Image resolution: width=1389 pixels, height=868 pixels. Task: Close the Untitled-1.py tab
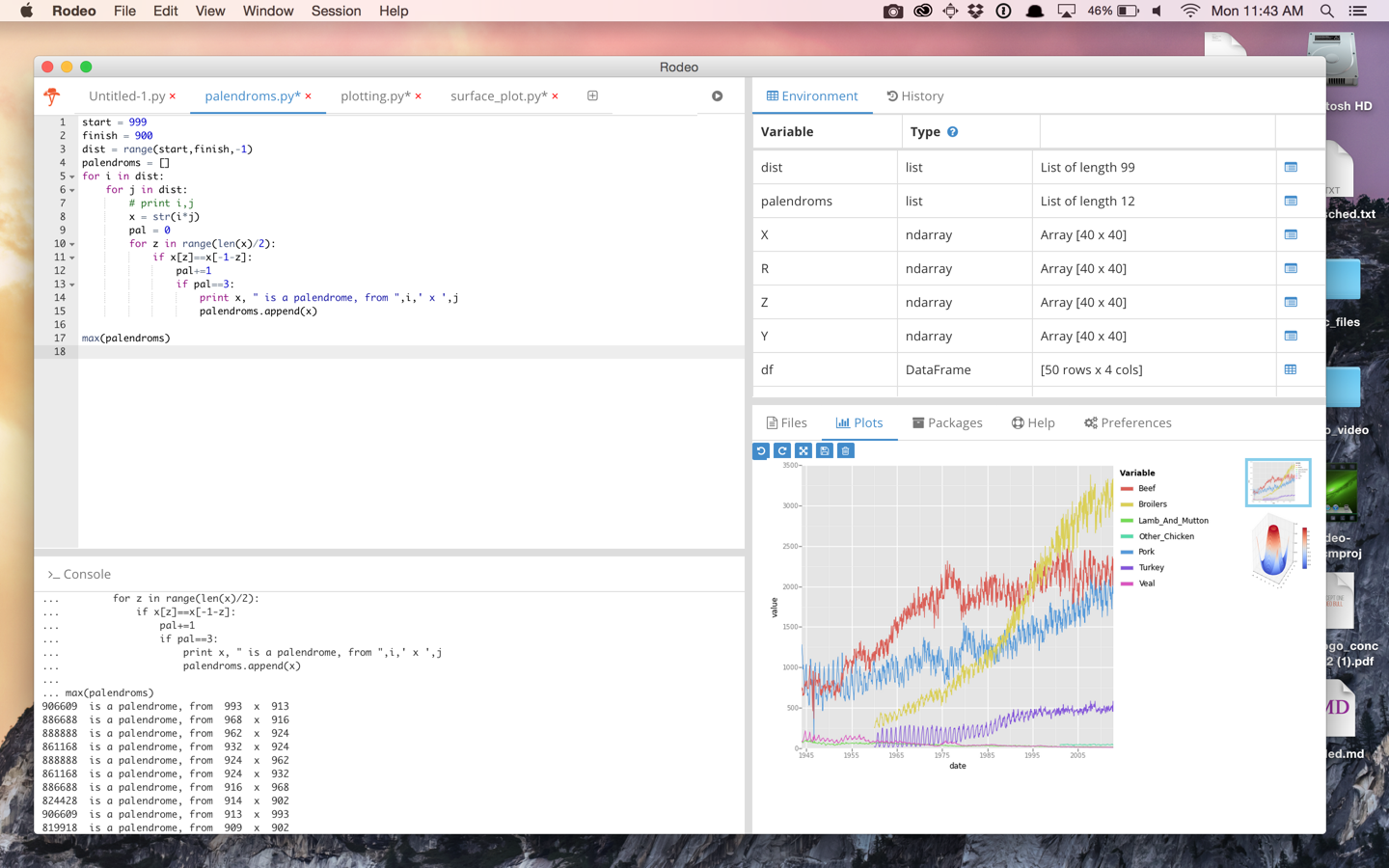(174, 95)
